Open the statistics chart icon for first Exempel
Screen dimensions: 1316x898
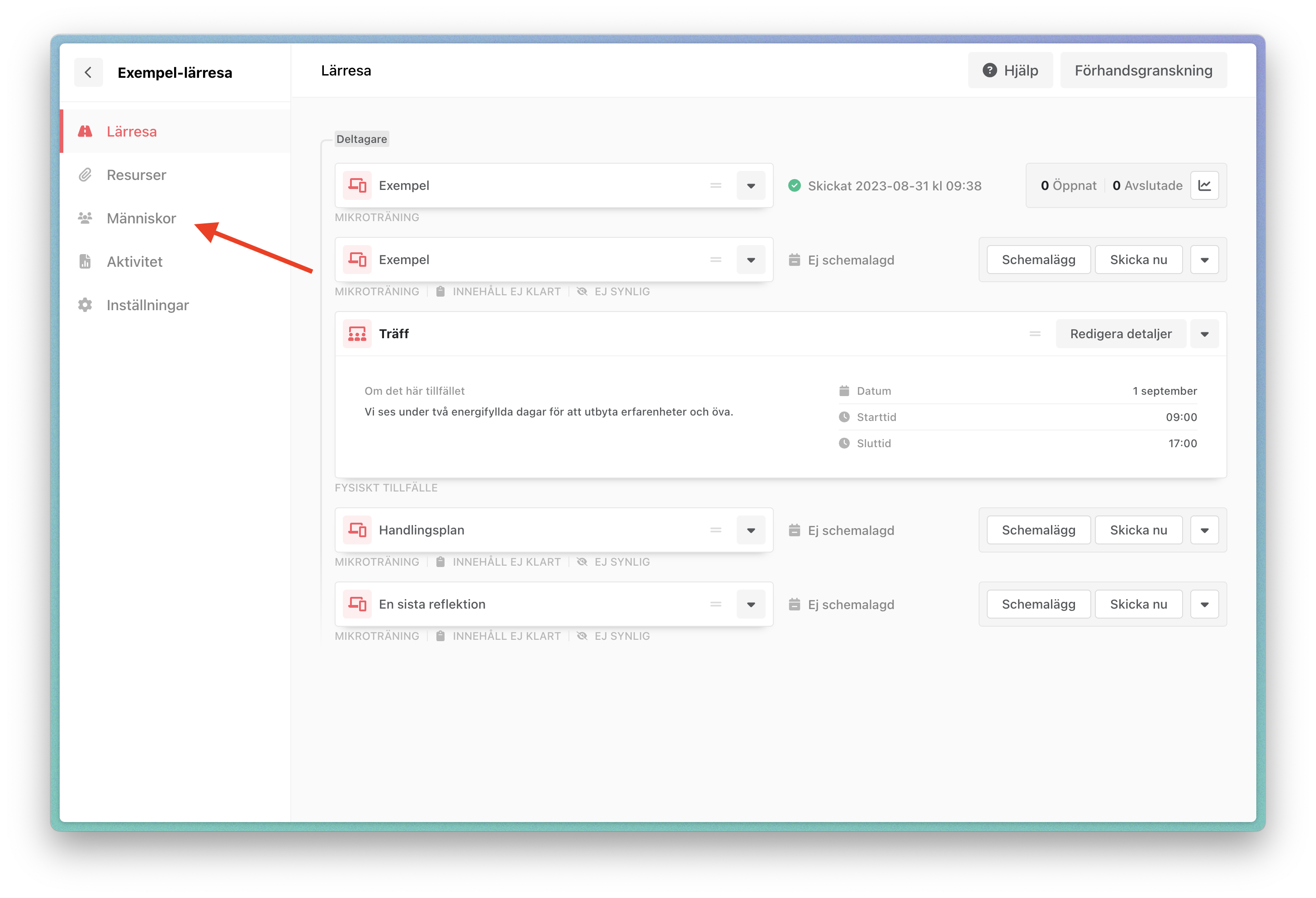click(x=1204, y=186)
